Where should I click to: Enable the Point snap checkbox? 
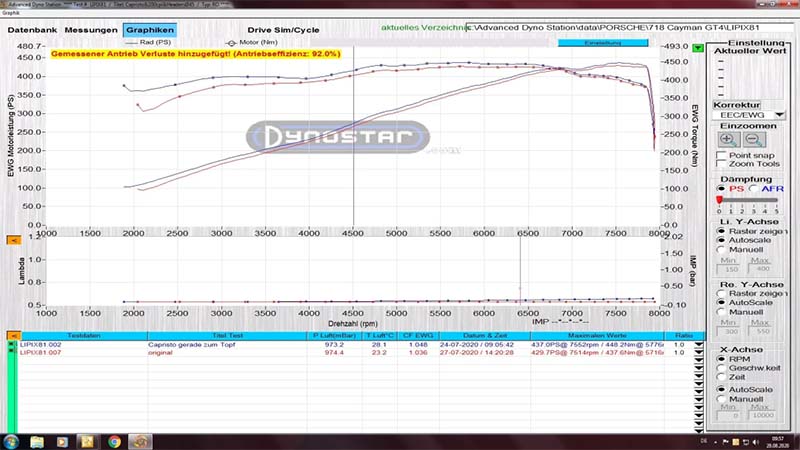722,156
